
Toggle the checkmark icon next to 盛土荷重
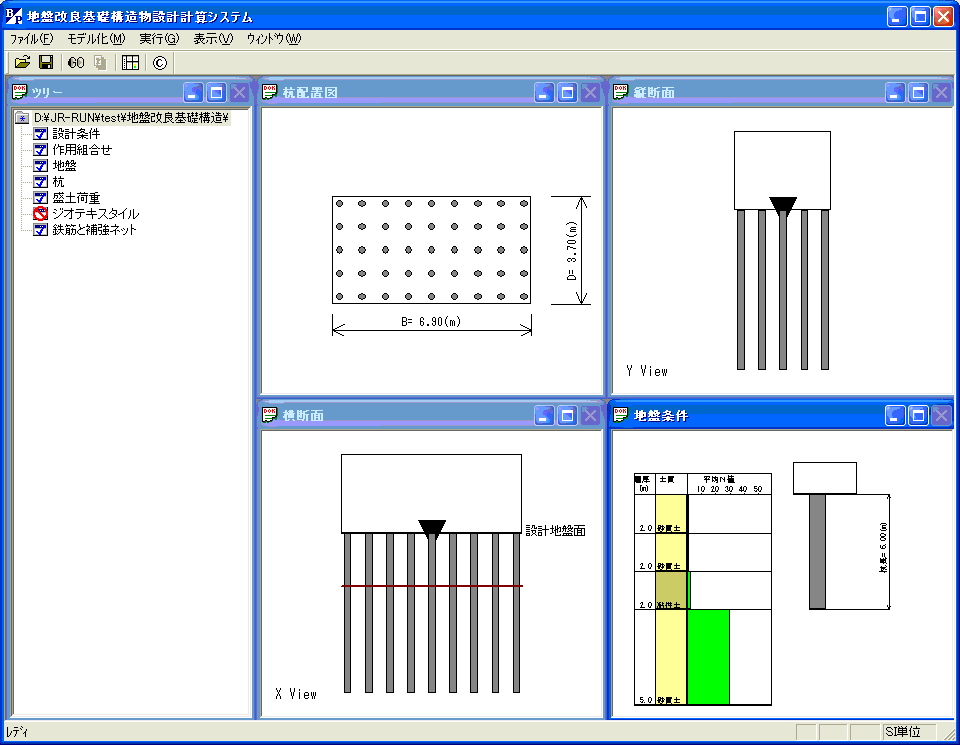(x=41, y=198)
